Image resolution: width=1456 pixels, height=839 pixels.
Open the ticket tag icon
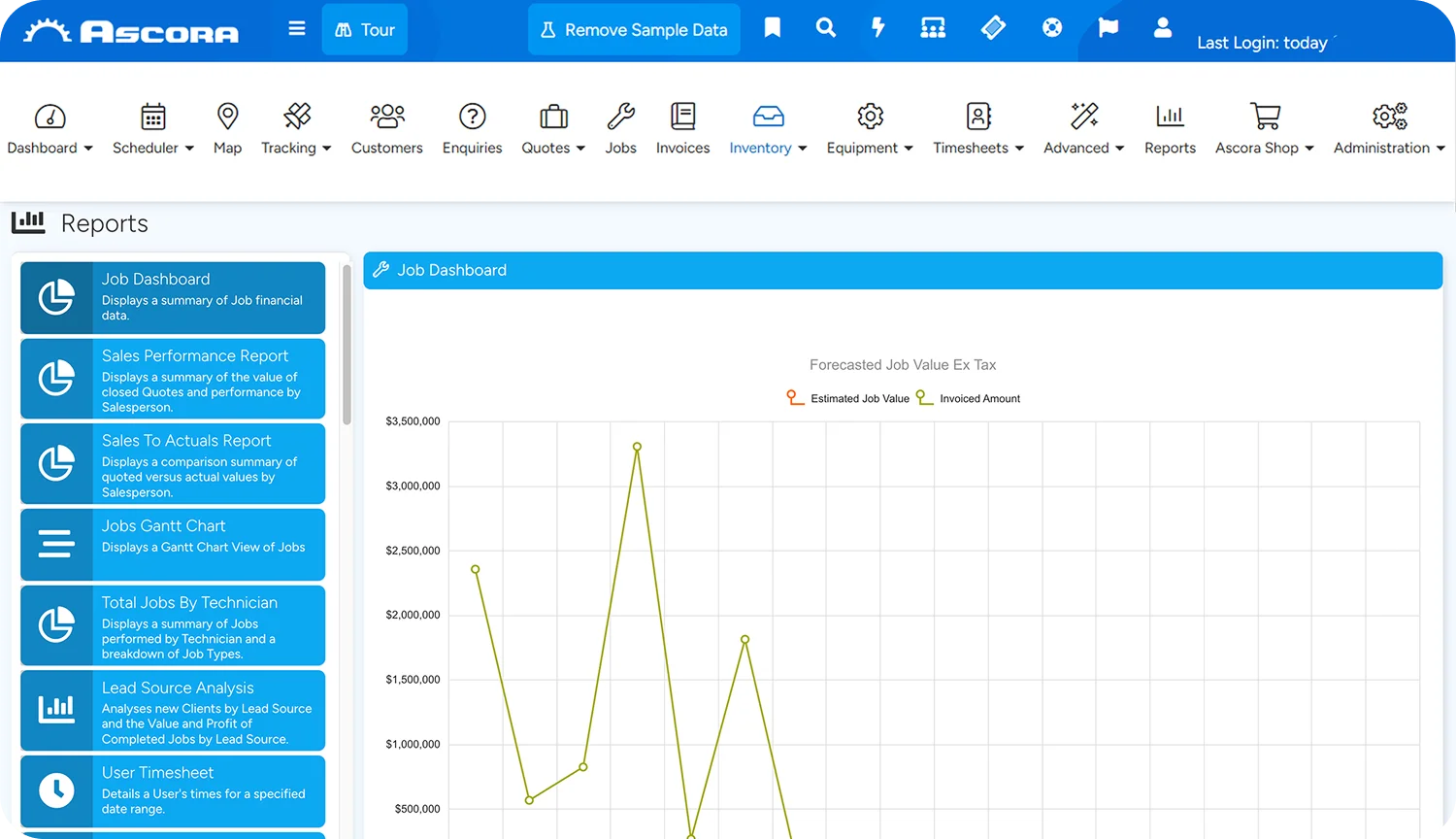point(993,28)
